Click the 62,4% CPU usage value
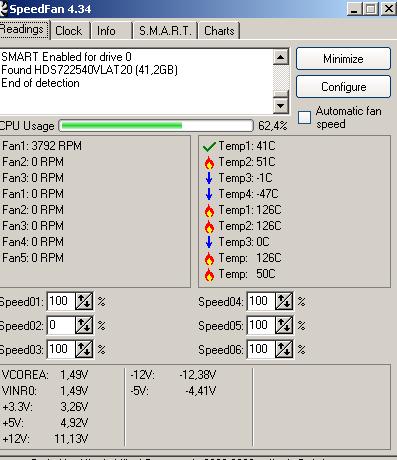 272,126
